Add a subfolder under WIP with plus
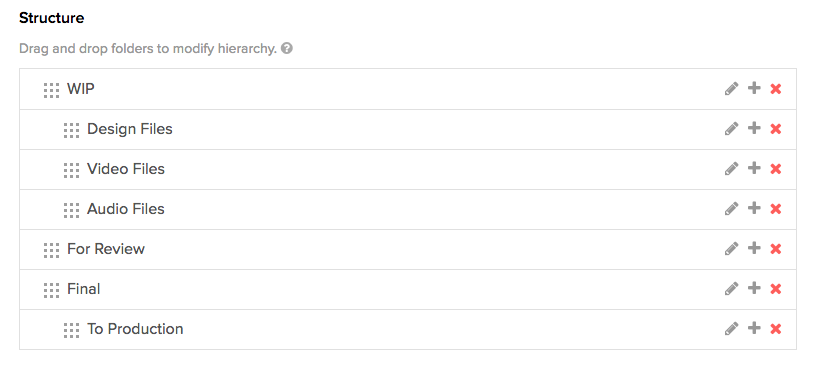816x365 pixels. (x=754, y=88)
